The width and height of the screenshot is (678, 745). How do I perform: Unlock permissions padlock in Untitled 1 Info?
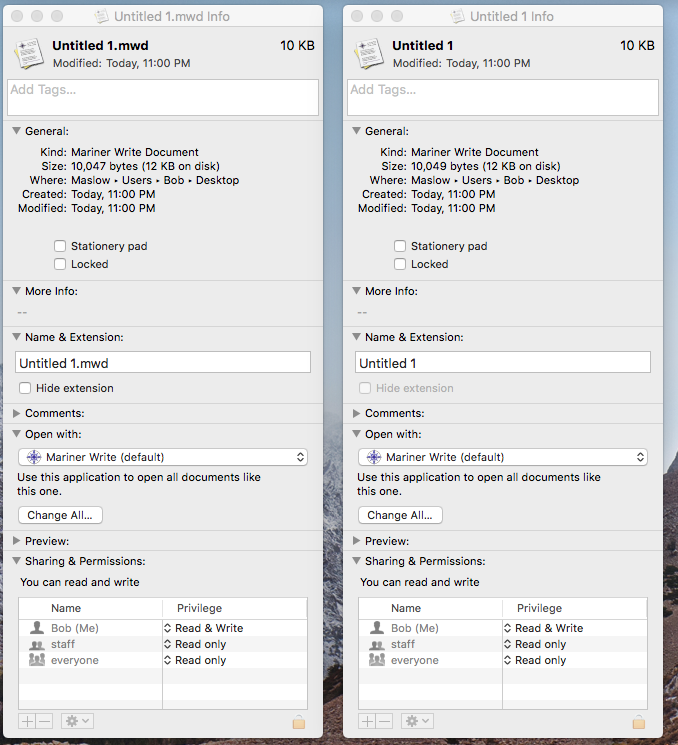(639, 722)
